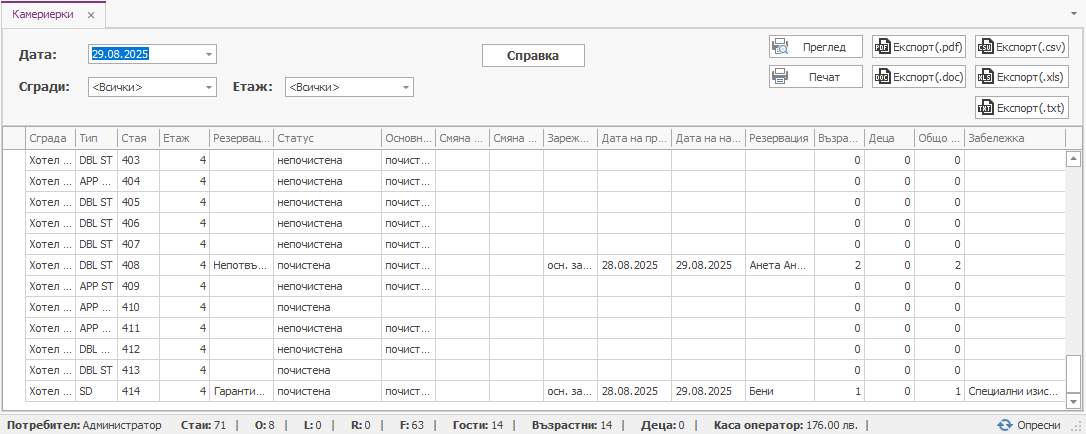Switch to the Камериерки tab
This screenshot has height=434, width=1086.
[x=41, y=15]
